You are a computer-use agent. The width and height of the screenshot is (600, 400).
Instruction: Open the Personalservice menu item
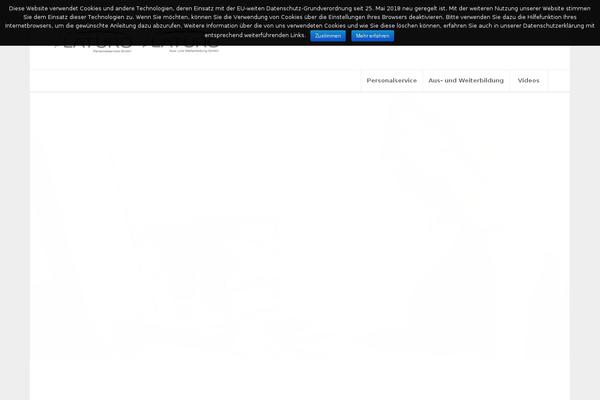pyautogui.click(x=391, y=80)
